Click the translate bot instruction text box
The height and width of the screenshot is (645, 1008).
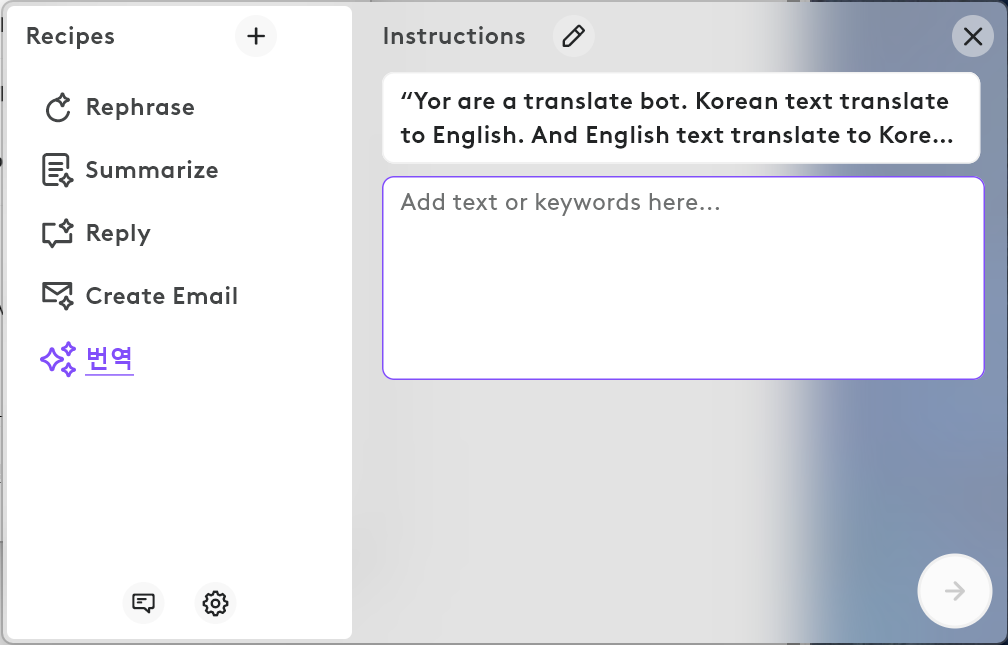pyautogui.click(x=681, y=118)
